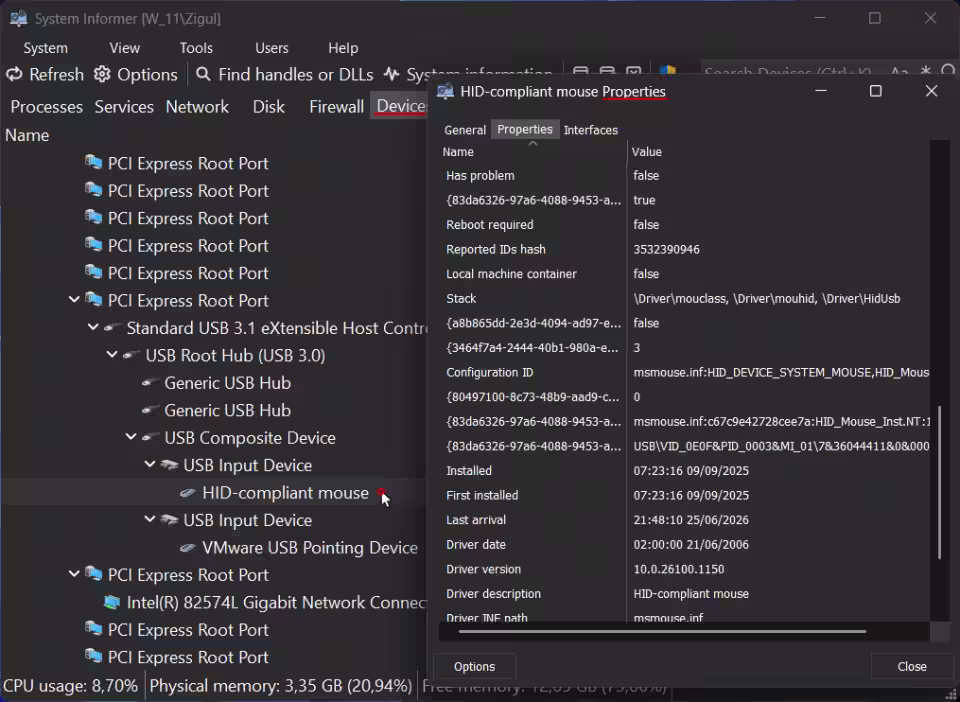Collapse the USB Composite Device node
This screenshot has width=960, height=702.
[131, 438]
